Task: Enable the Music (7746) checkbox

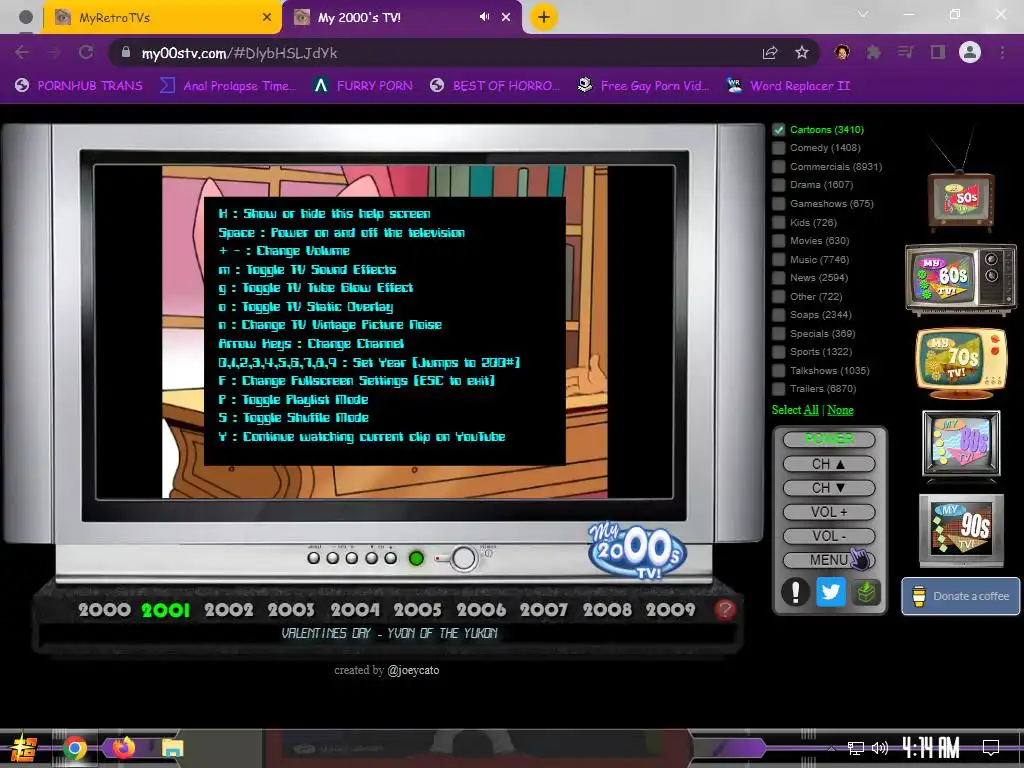Action: point(778,260)
